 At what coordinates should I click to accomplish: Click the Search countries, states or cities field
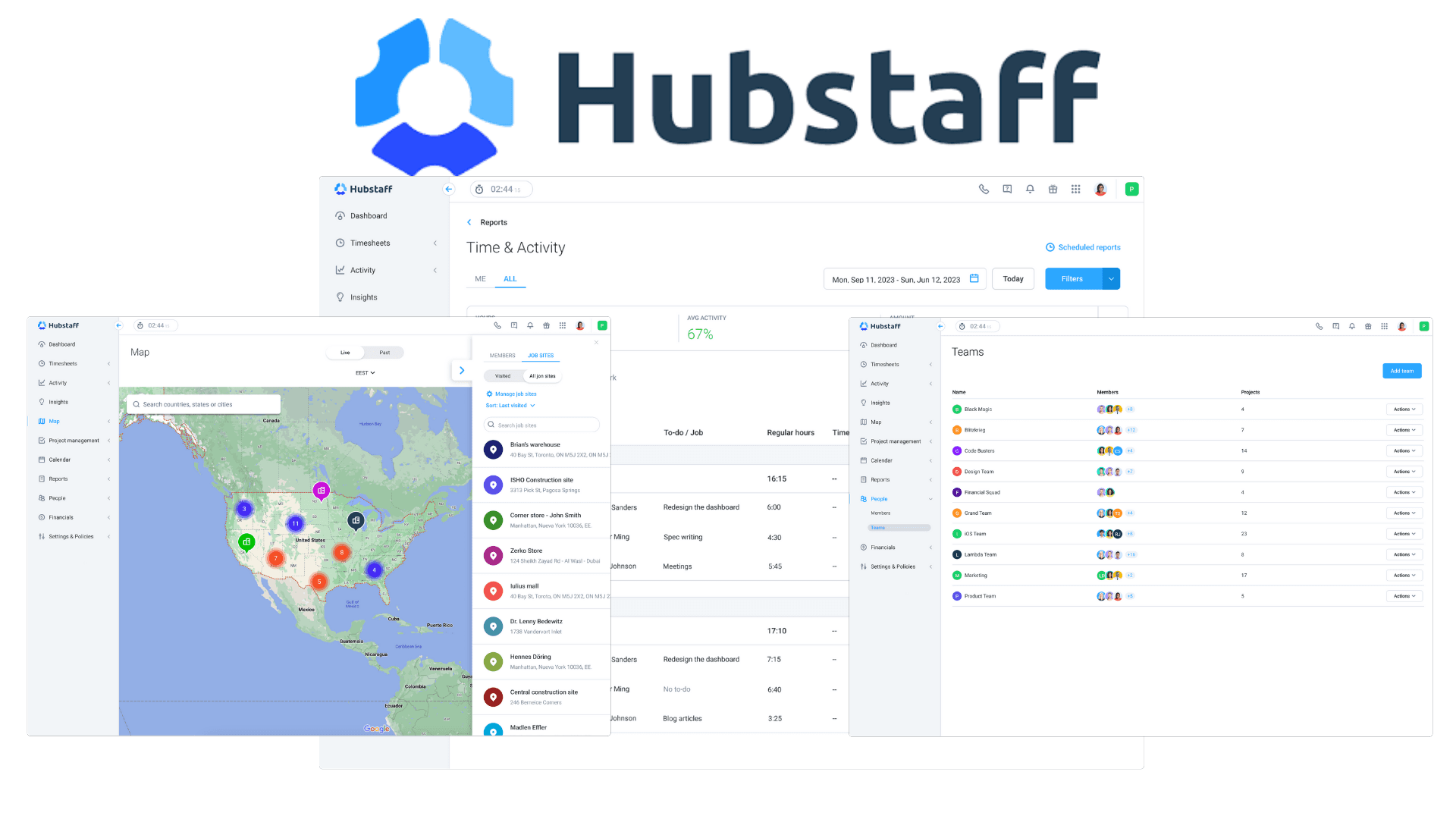[204, 404]
